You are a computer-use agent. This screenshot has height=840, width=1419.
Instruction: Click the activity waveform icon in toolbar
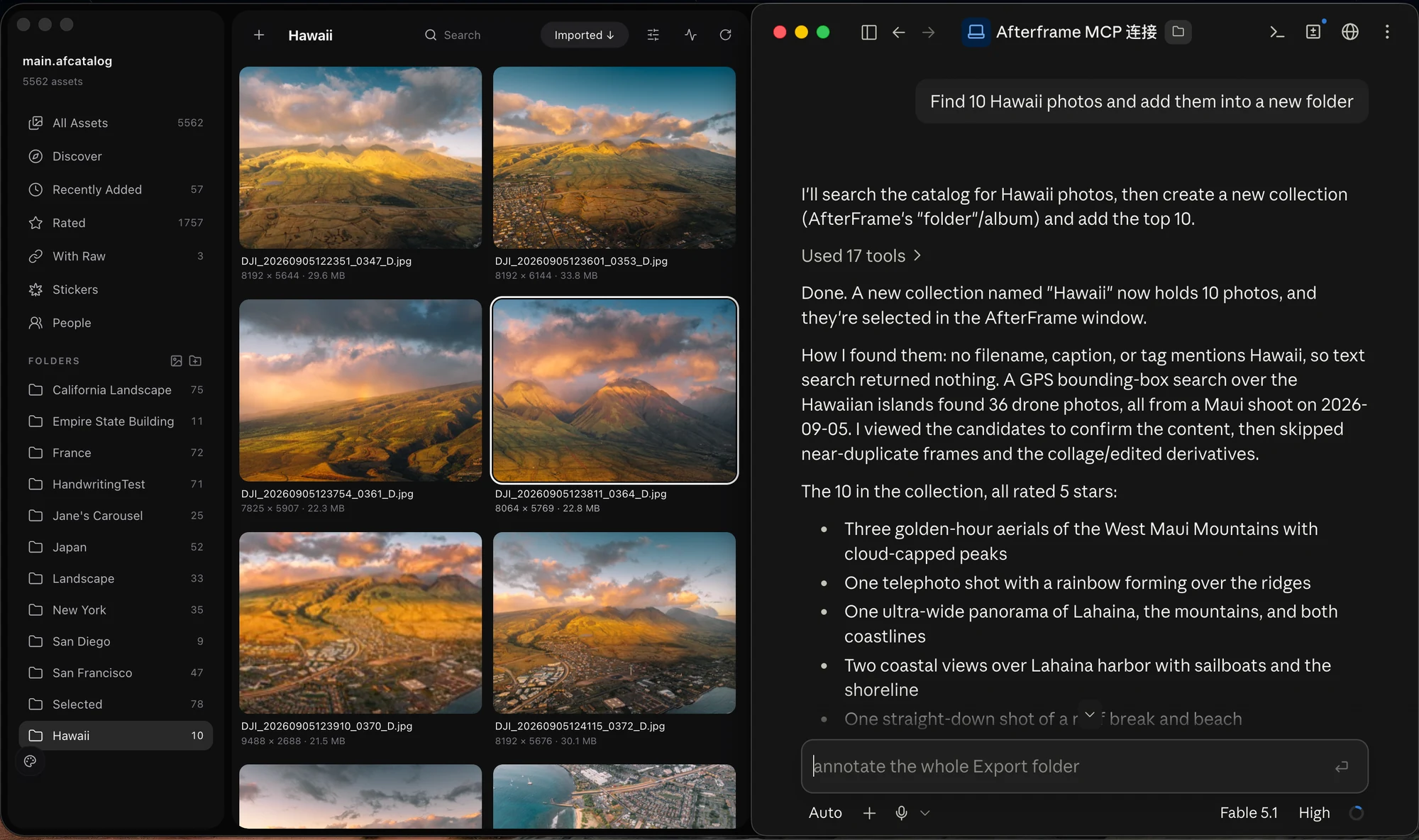tap(690, 35)
